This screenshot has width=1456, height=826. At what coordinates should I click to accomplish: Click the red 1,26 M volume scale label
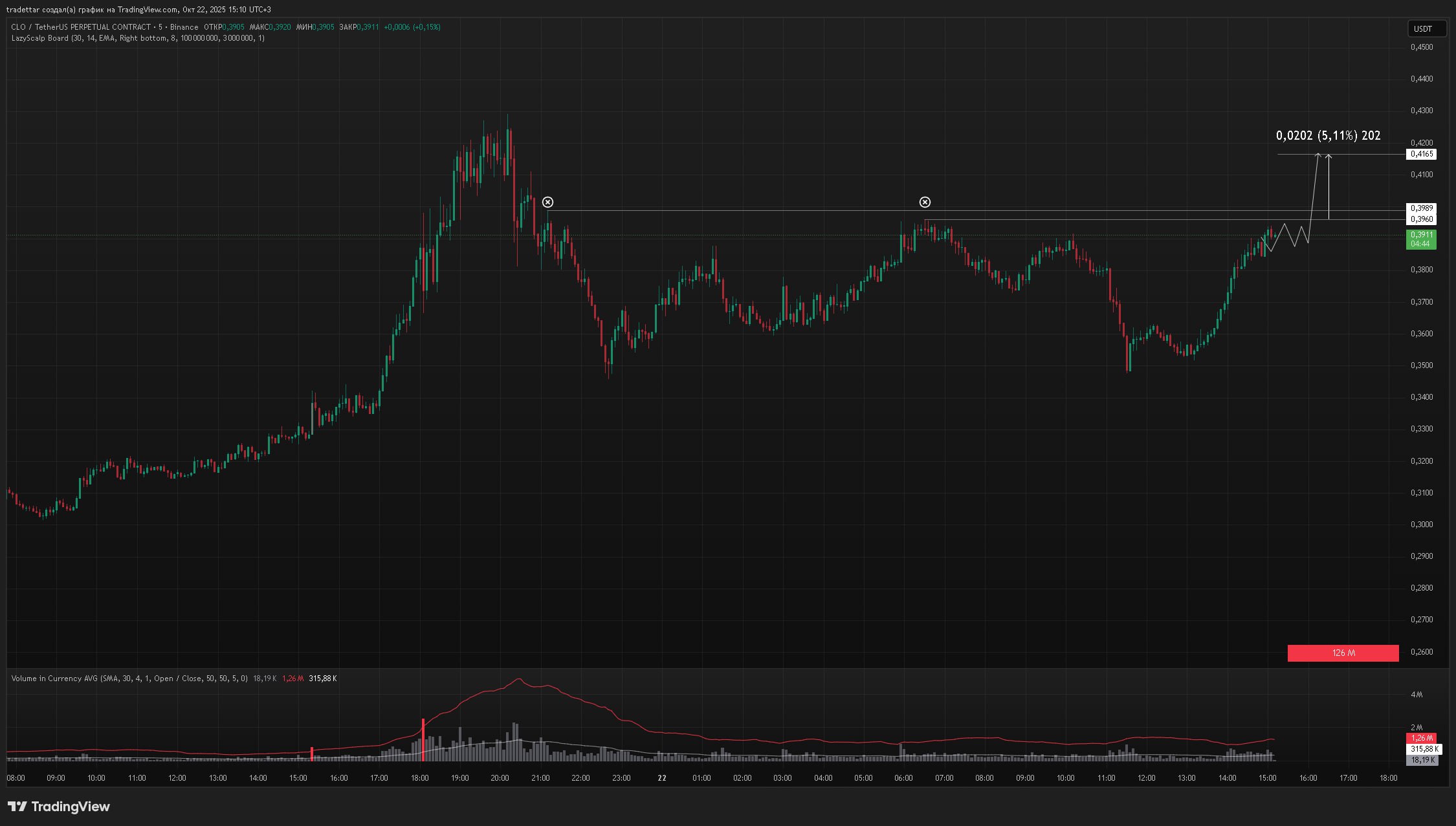(1421, 738)
